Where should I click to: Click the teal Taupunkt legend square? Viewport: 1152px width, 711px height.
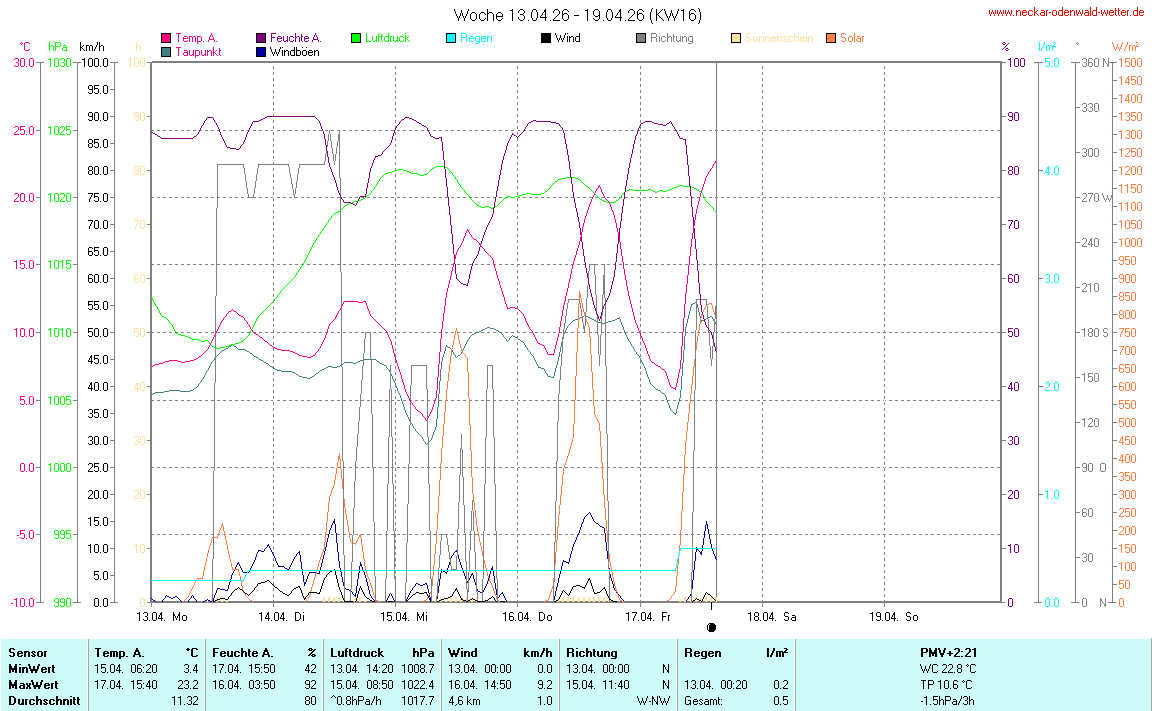point(166,52)
